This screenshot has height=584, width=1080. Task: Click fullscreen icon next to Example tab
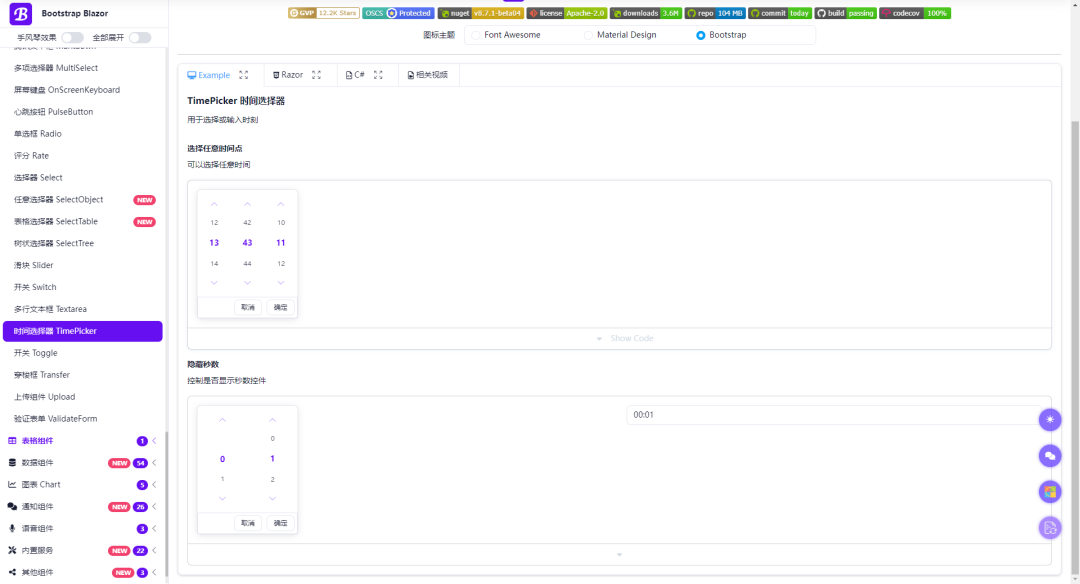pyautogui.click(x=244, y=75)
